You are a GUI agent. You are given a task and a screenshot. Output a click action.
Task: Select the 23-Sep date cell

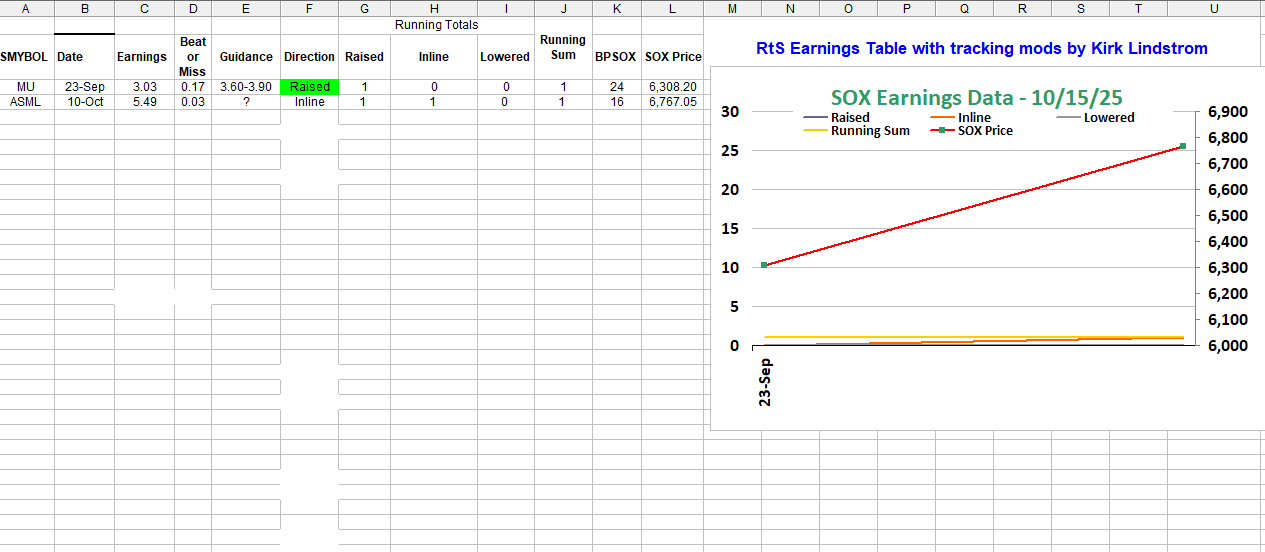pyautogui.click(x=84, y=87)
